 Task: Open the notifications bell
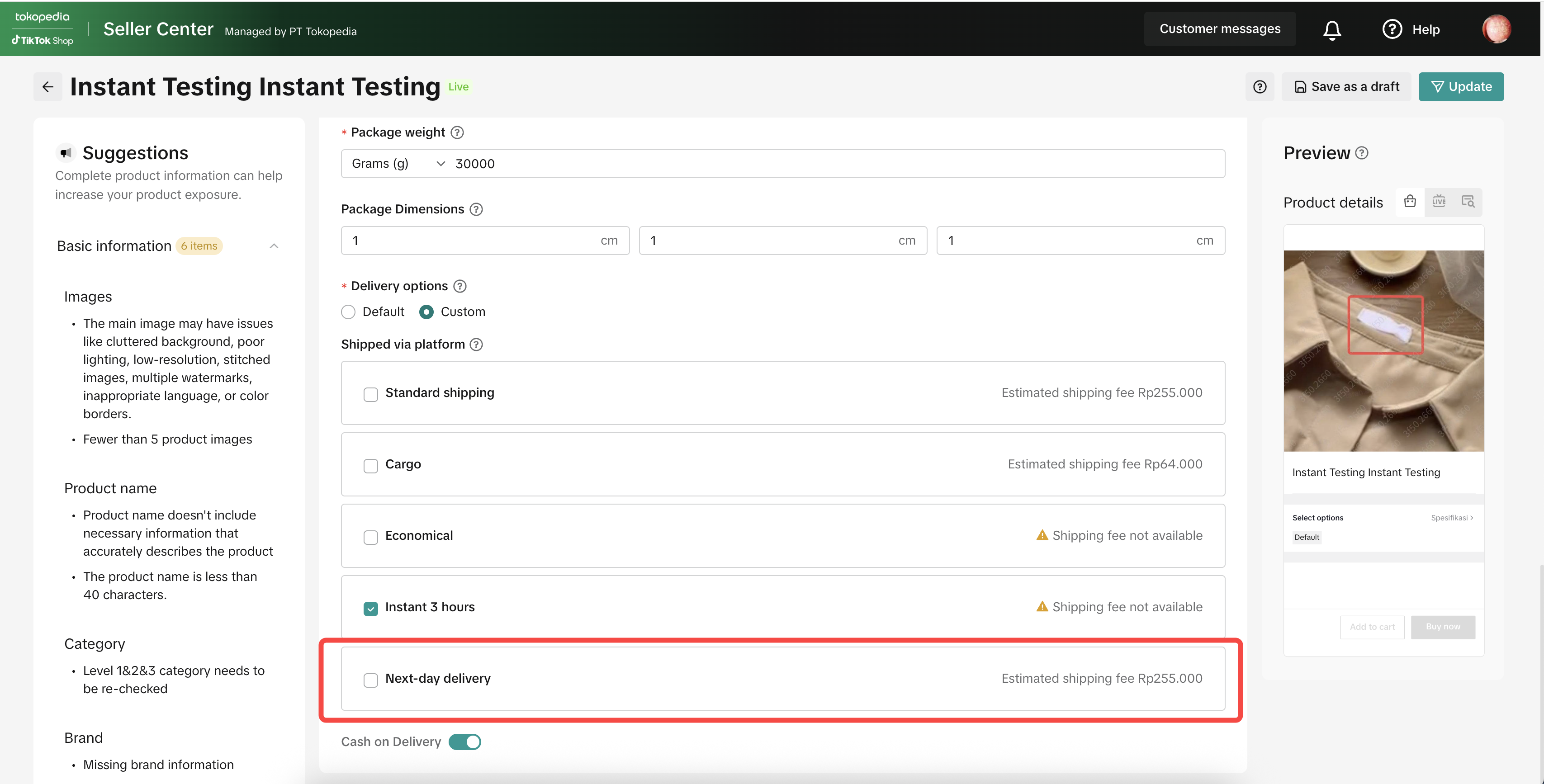(1332, 29)
